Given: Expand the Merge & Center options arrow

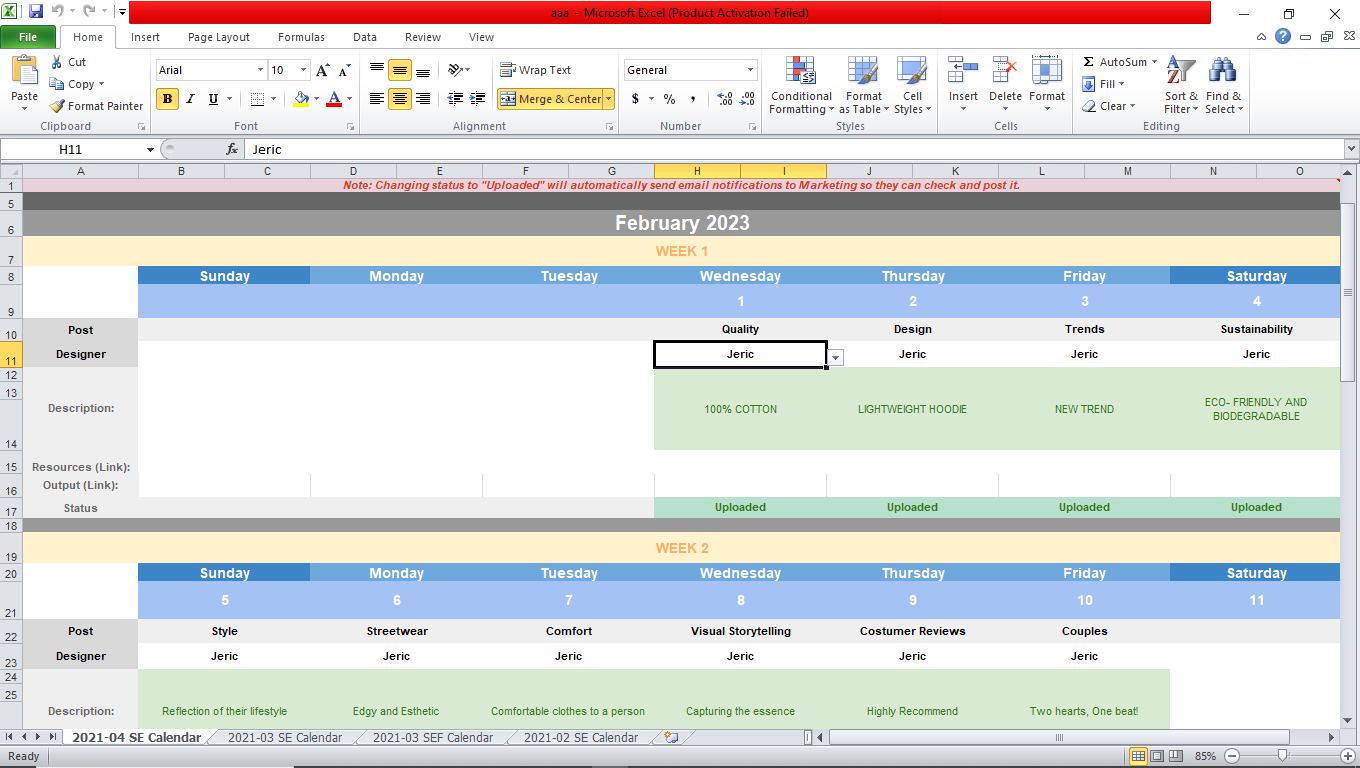Looking at the screenshot, I should coord(608,99).
